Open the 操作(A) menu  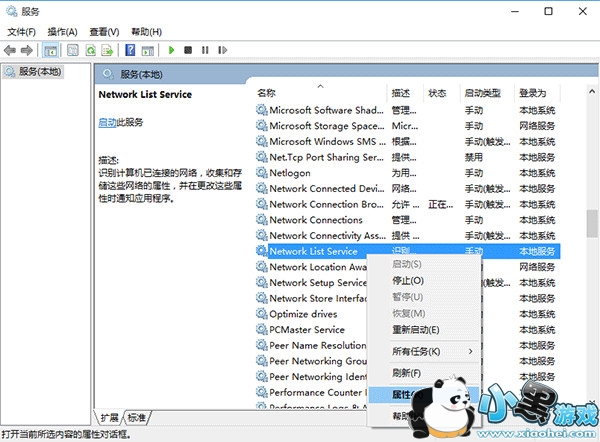coord(62,32)
